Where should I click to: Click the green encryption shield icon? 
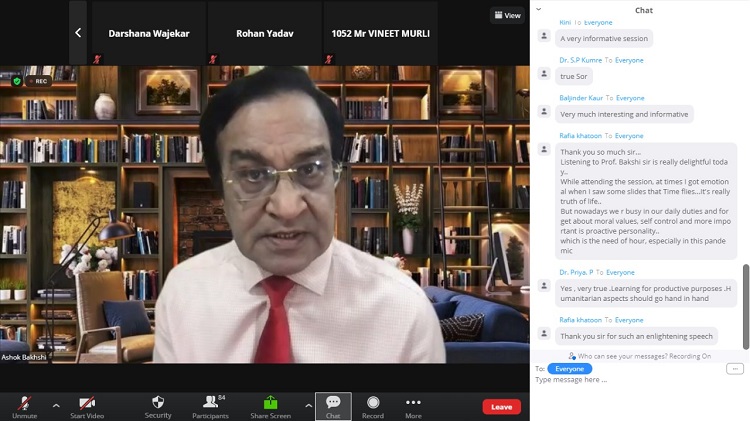(17, 81)
